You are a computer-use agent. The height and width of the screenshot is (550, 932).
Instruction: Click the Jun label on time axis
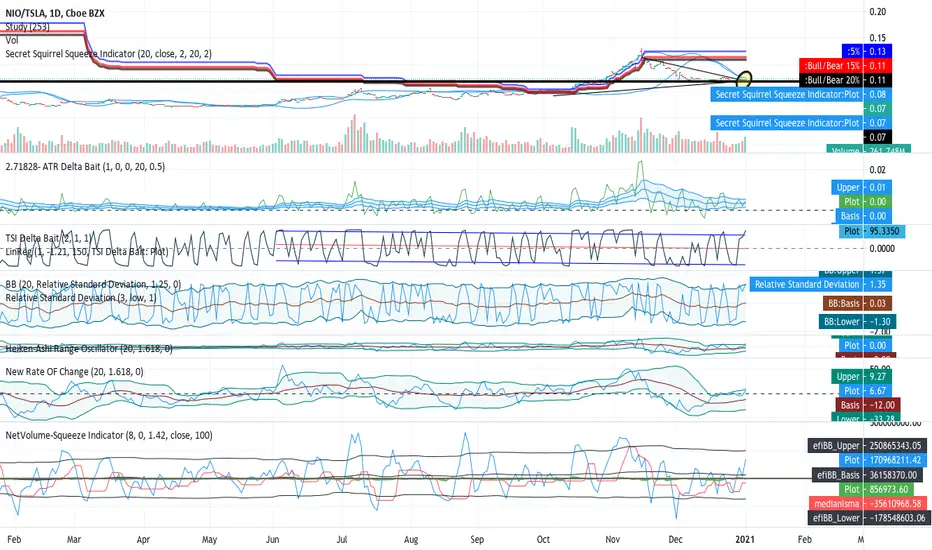click(272, 539)
